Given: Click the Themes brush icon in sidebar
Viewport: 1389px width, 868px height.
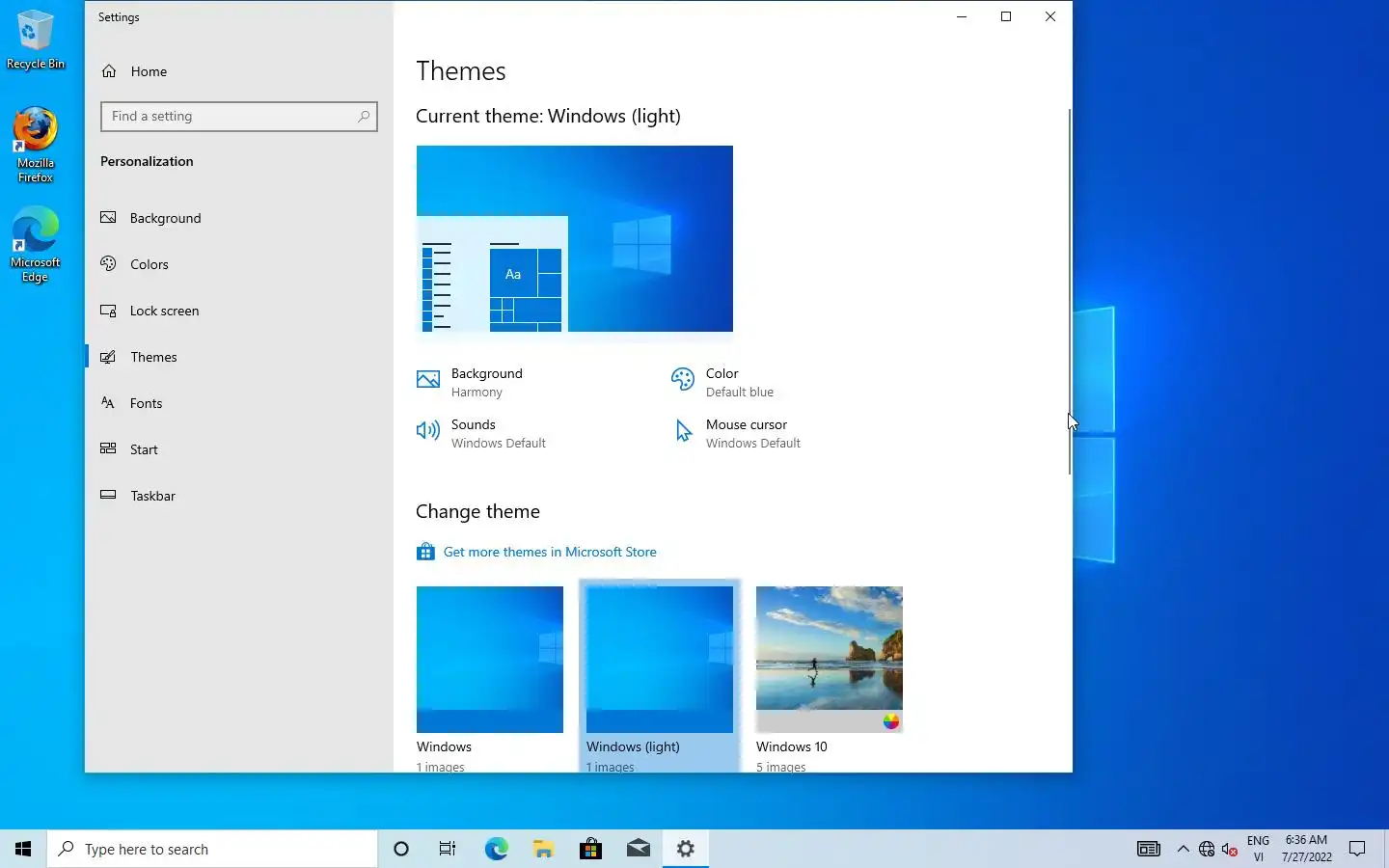Looking at the screenshot, I should [x=108, y=357].
